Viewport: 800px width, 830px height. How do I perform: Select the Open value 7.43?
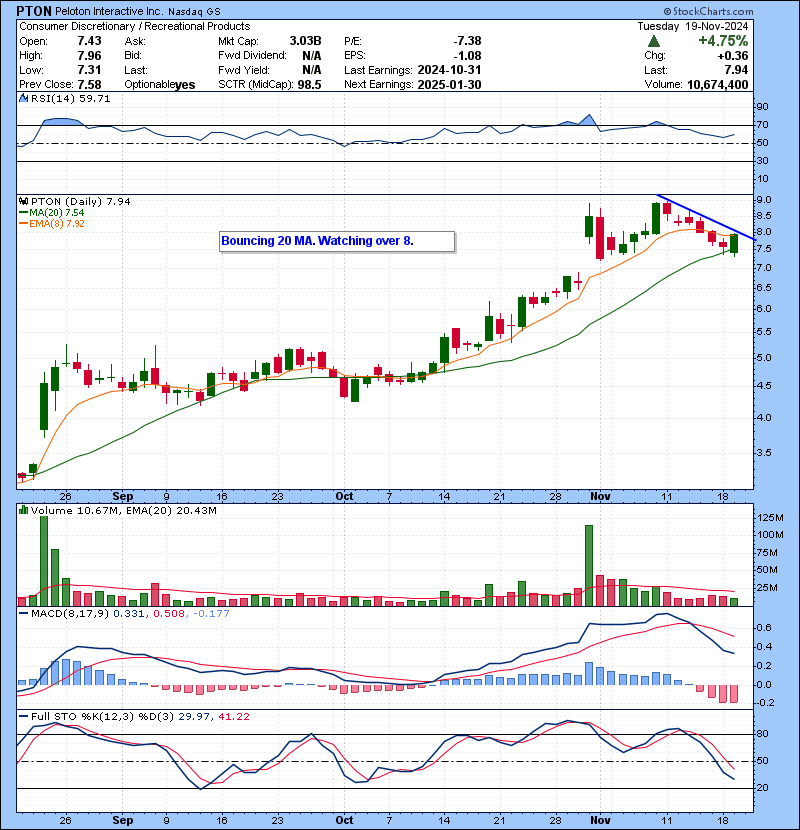point(89,41)
